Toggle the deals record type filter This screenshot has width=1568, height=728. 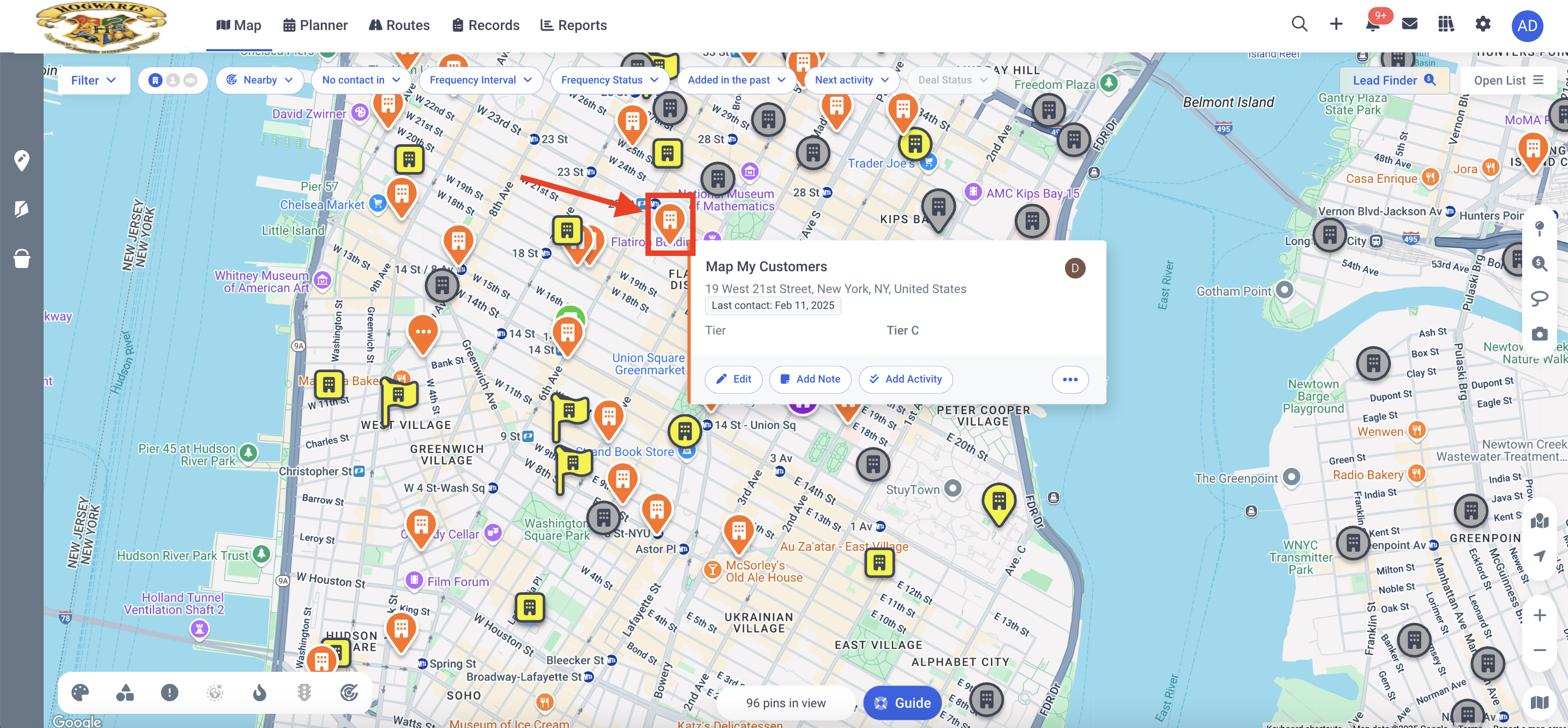(x=190, y=80)
